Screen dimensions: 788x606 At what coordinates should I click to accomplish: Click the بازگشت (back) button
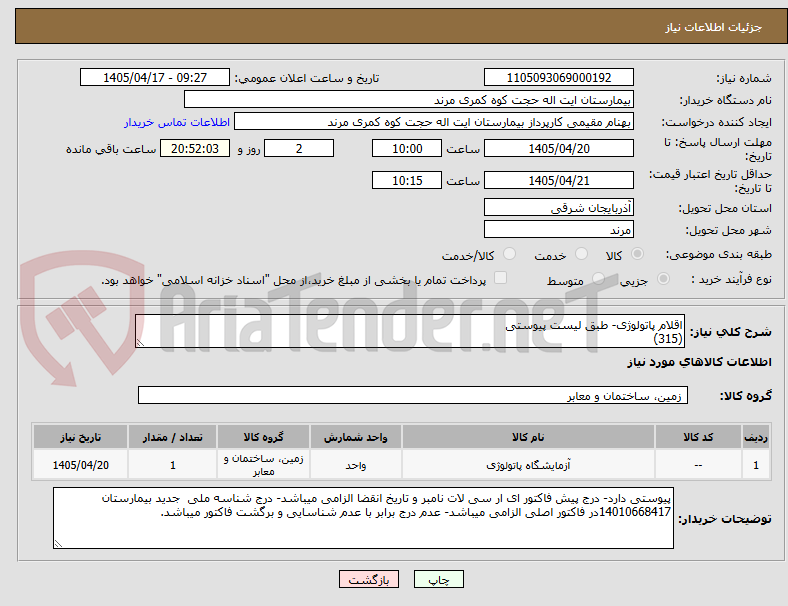(369, 579)
